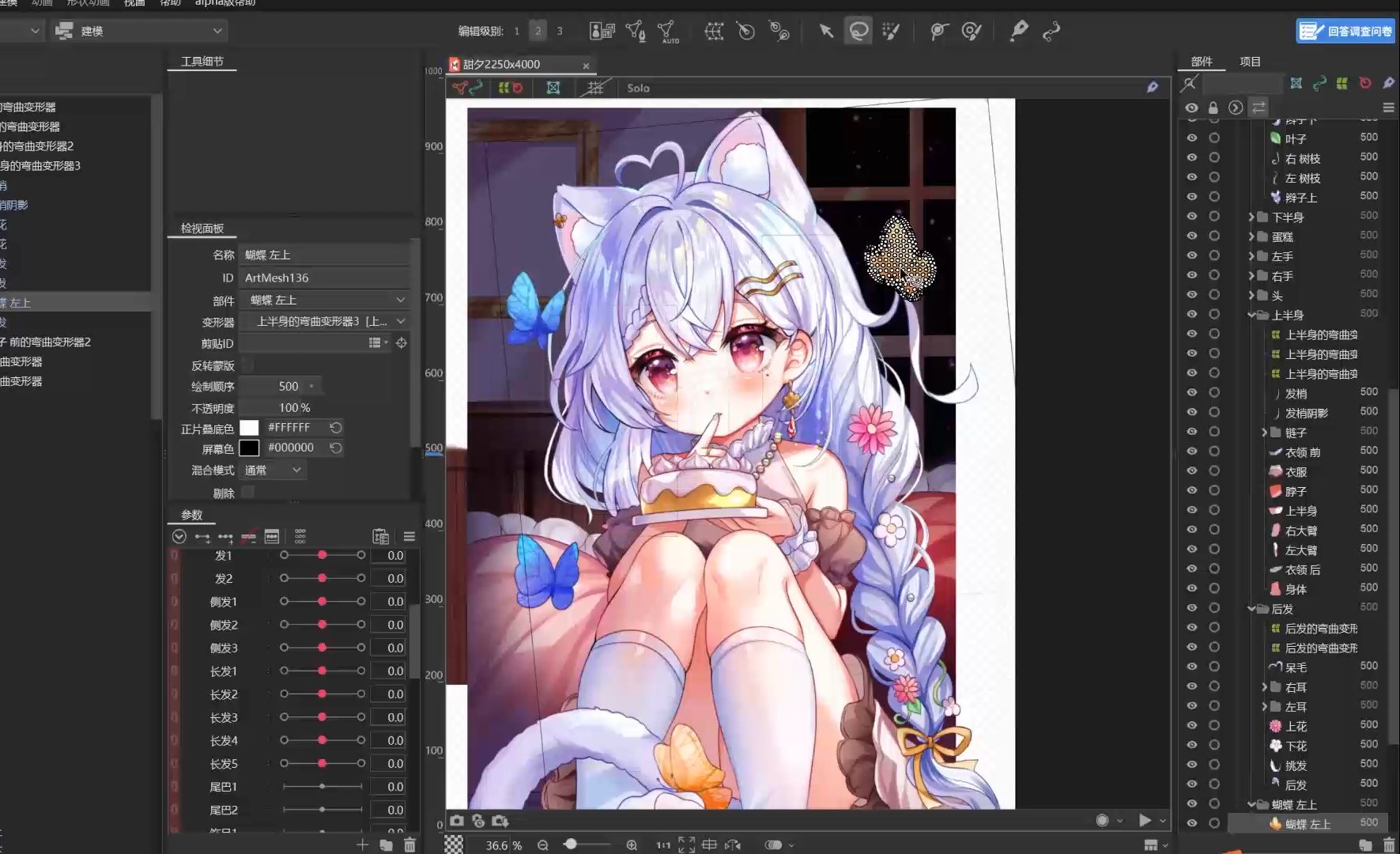Add a new parameter with the plus icon
1400x854 pixels.
click(363, 845)
